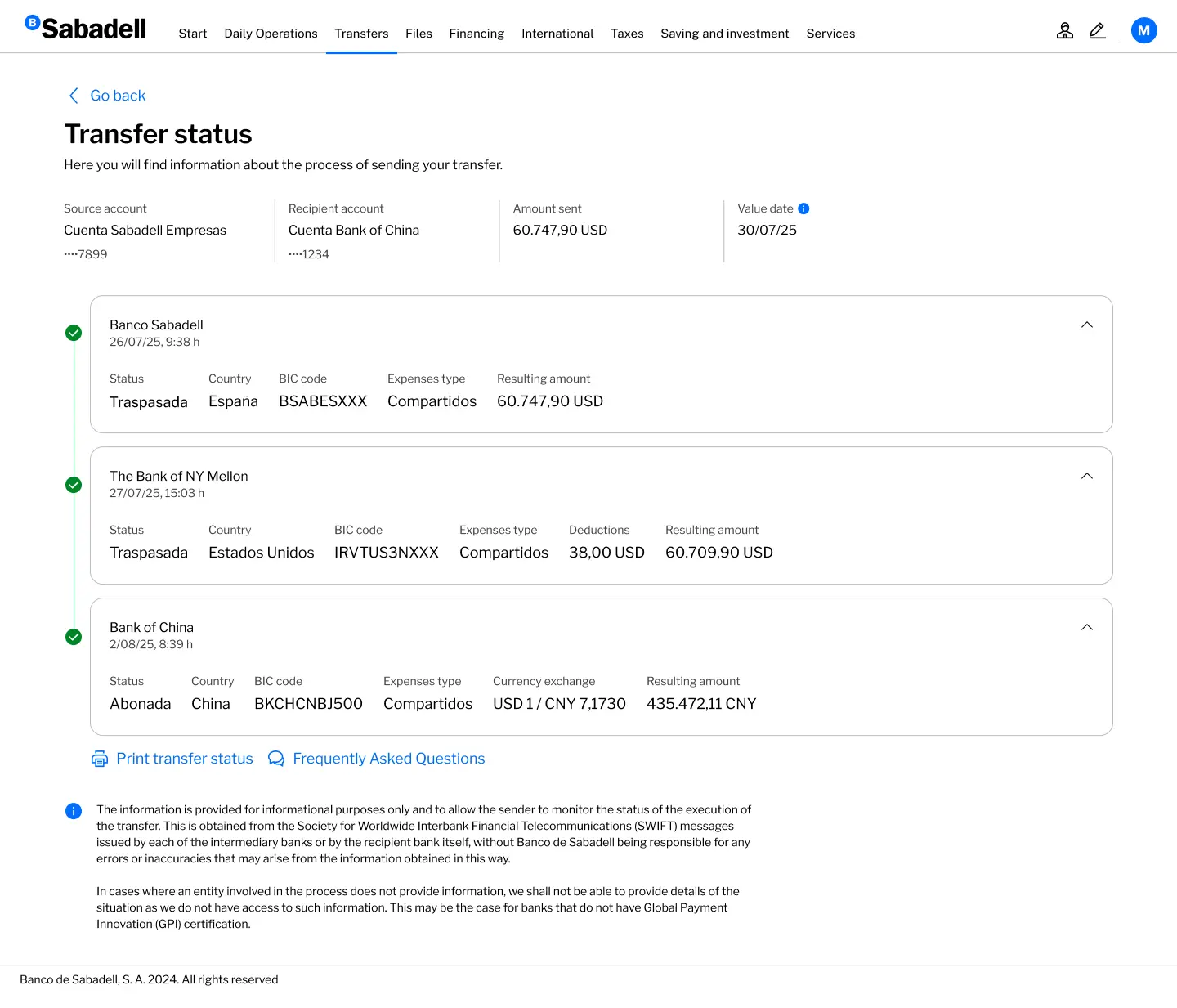1177x1008 pixels.
Task: Click exchange rate USD 1 / CNY 7,1730
Action: coord(559,704)
